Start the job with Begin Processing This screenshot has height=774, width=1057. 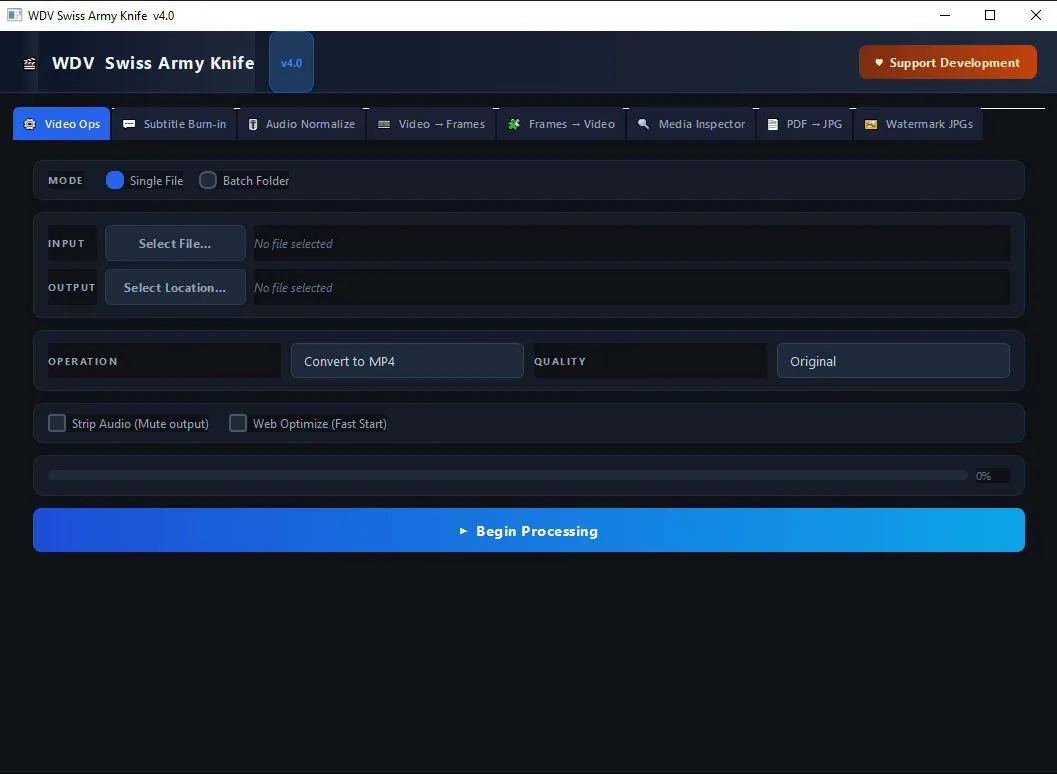(529, 530)
